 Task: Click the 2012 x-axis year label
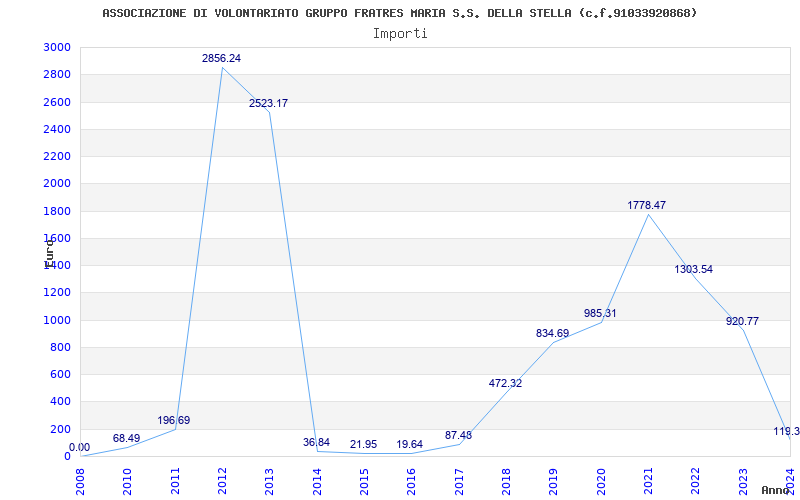pos(222,481)
